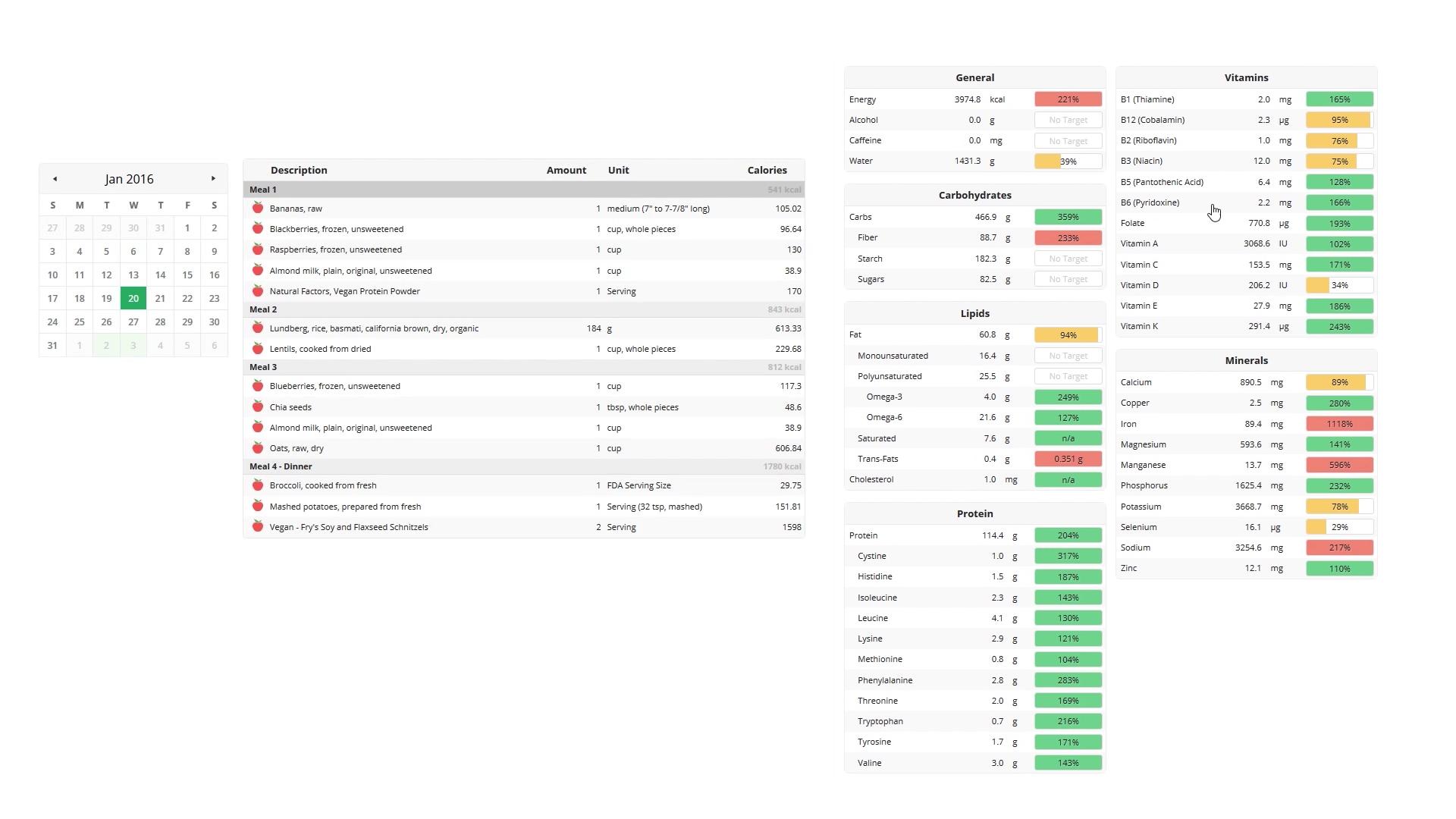Go to previous month in calendar
This screenshot has height=819, width=1456.
pyautogui.click(x=55, y=179)
